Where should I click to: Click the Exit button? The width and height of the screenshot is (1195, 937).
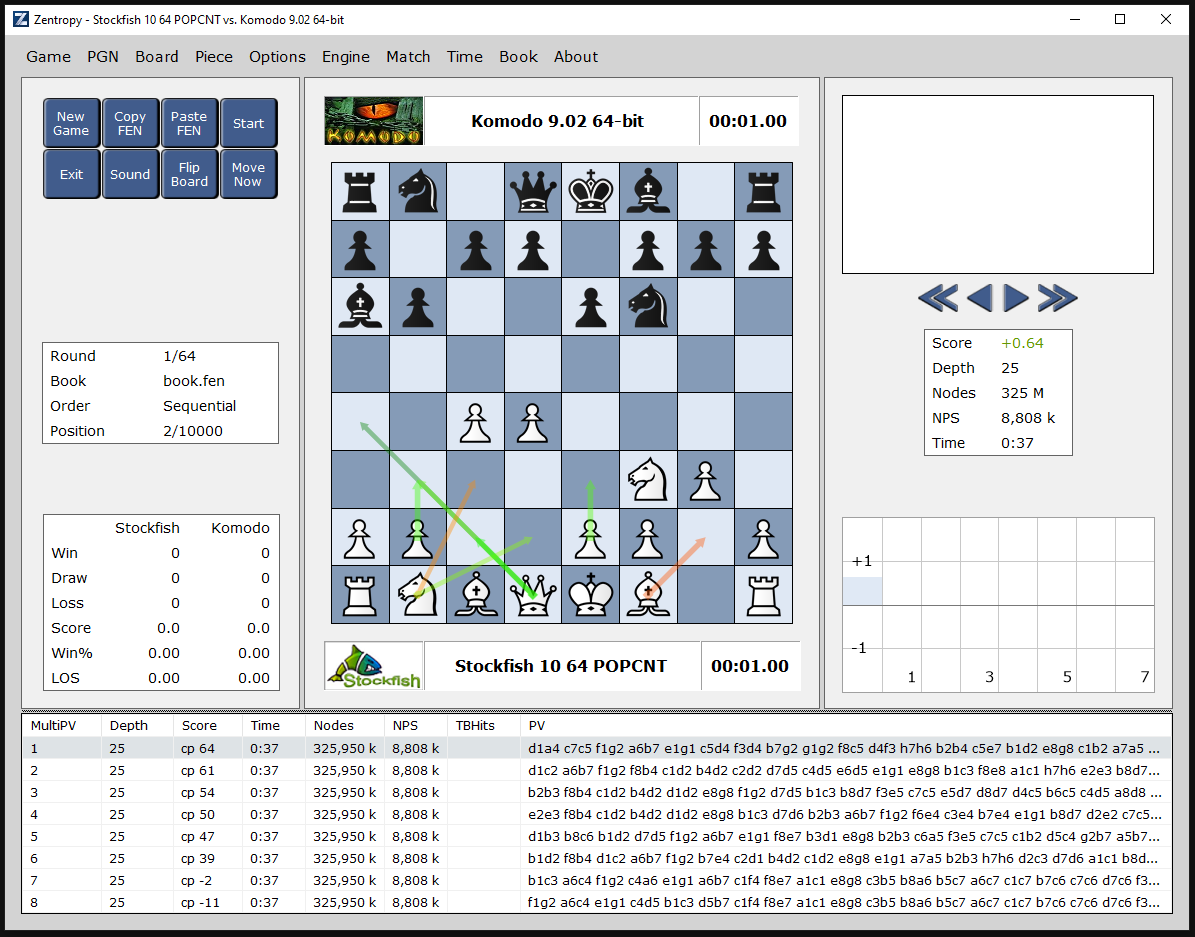pyautogui.click(x=71, y=174)
